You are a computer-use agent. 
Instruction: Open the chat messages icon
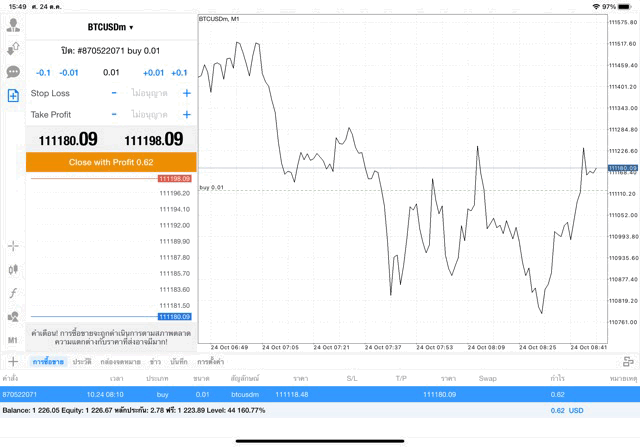pos(13,72)
